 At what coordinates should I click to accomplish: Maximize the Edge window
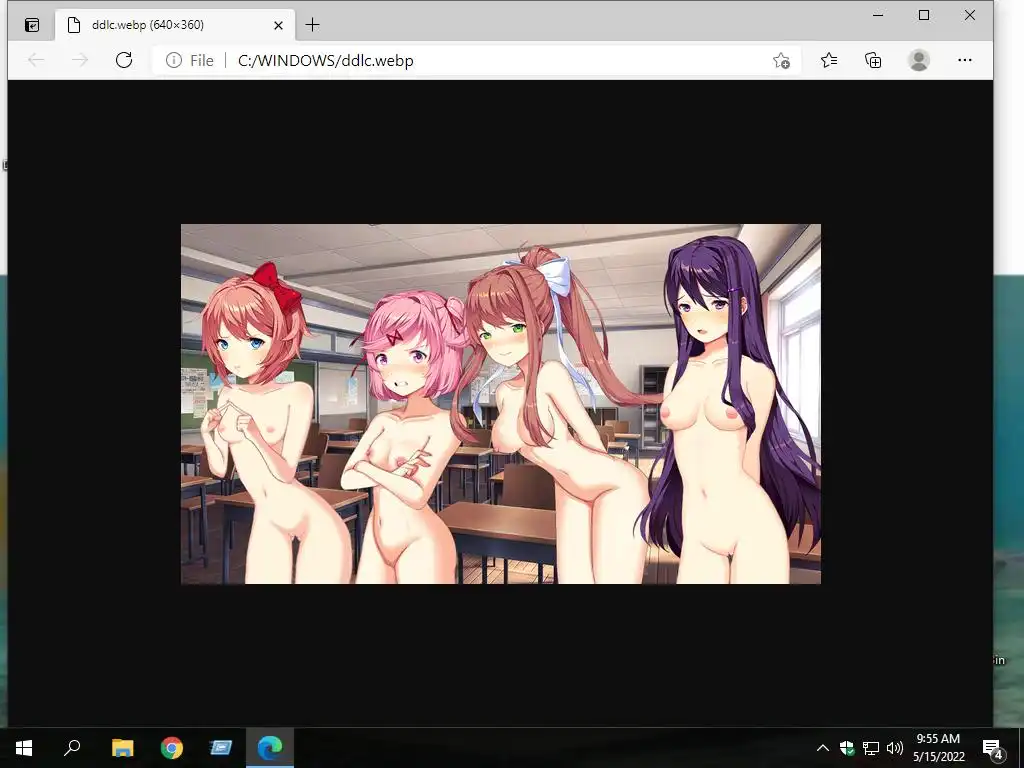(x=923, y=15)
